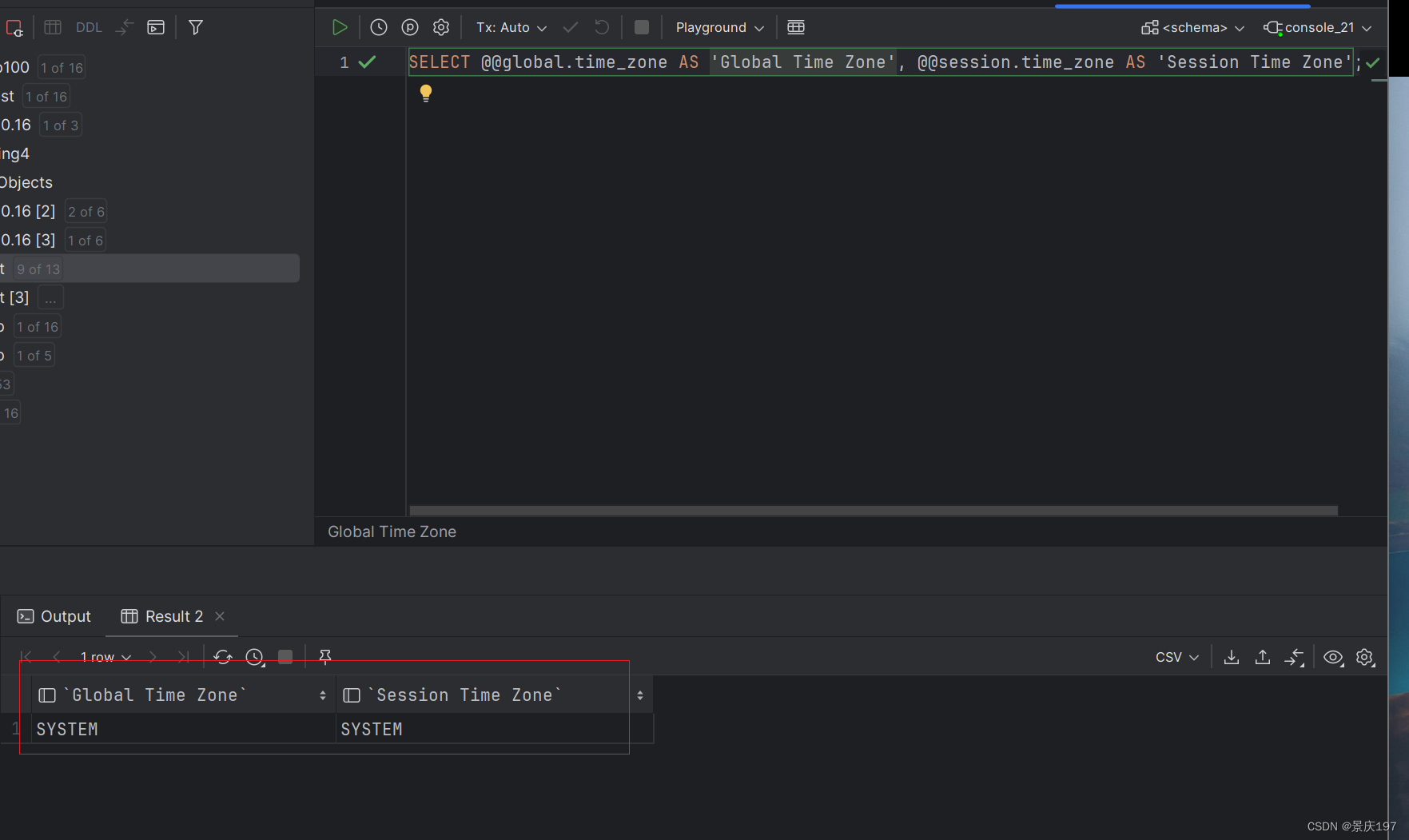This screenshot has height=840, width=1409.
Task: Select the 0.16 [3] tree item
Action: (x=28, y=240)
